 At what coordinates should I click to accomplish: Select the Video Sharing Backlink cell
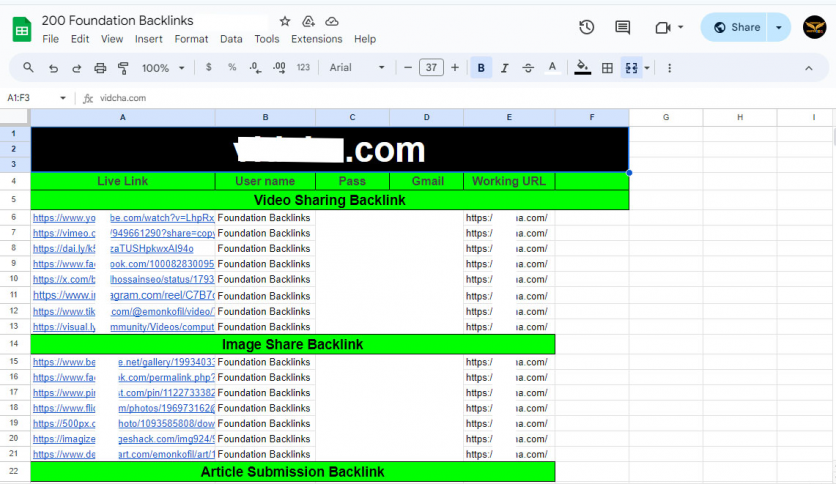329,200
